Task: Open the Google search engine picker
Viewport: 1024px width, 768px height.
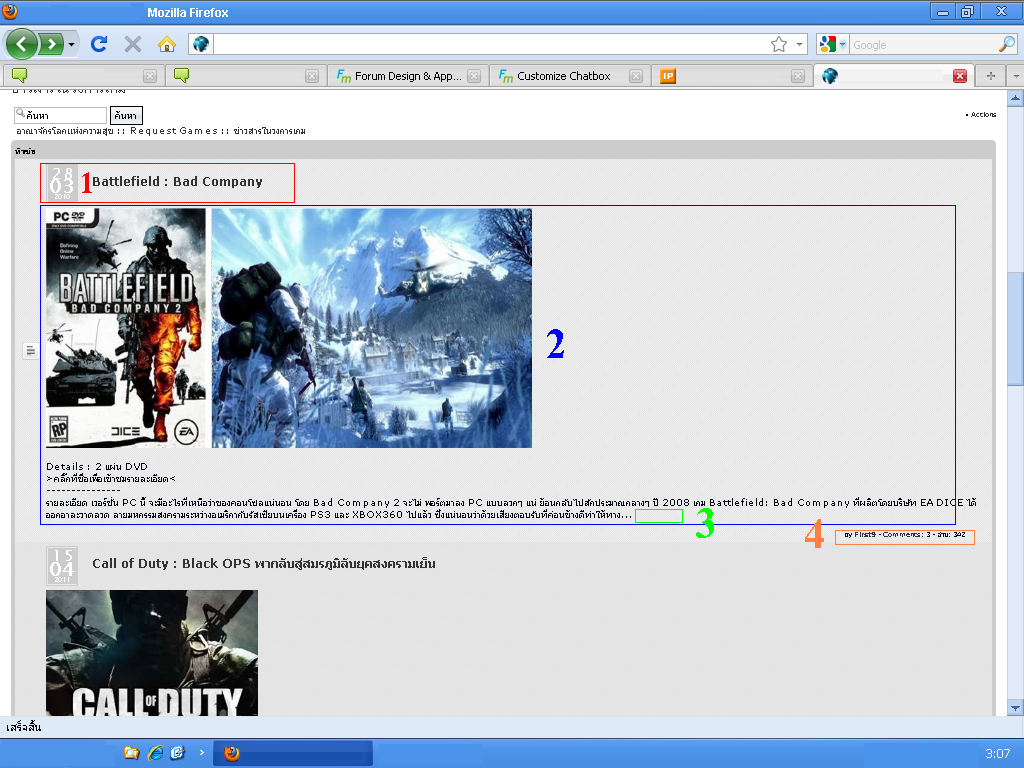Action: (832, 44)
